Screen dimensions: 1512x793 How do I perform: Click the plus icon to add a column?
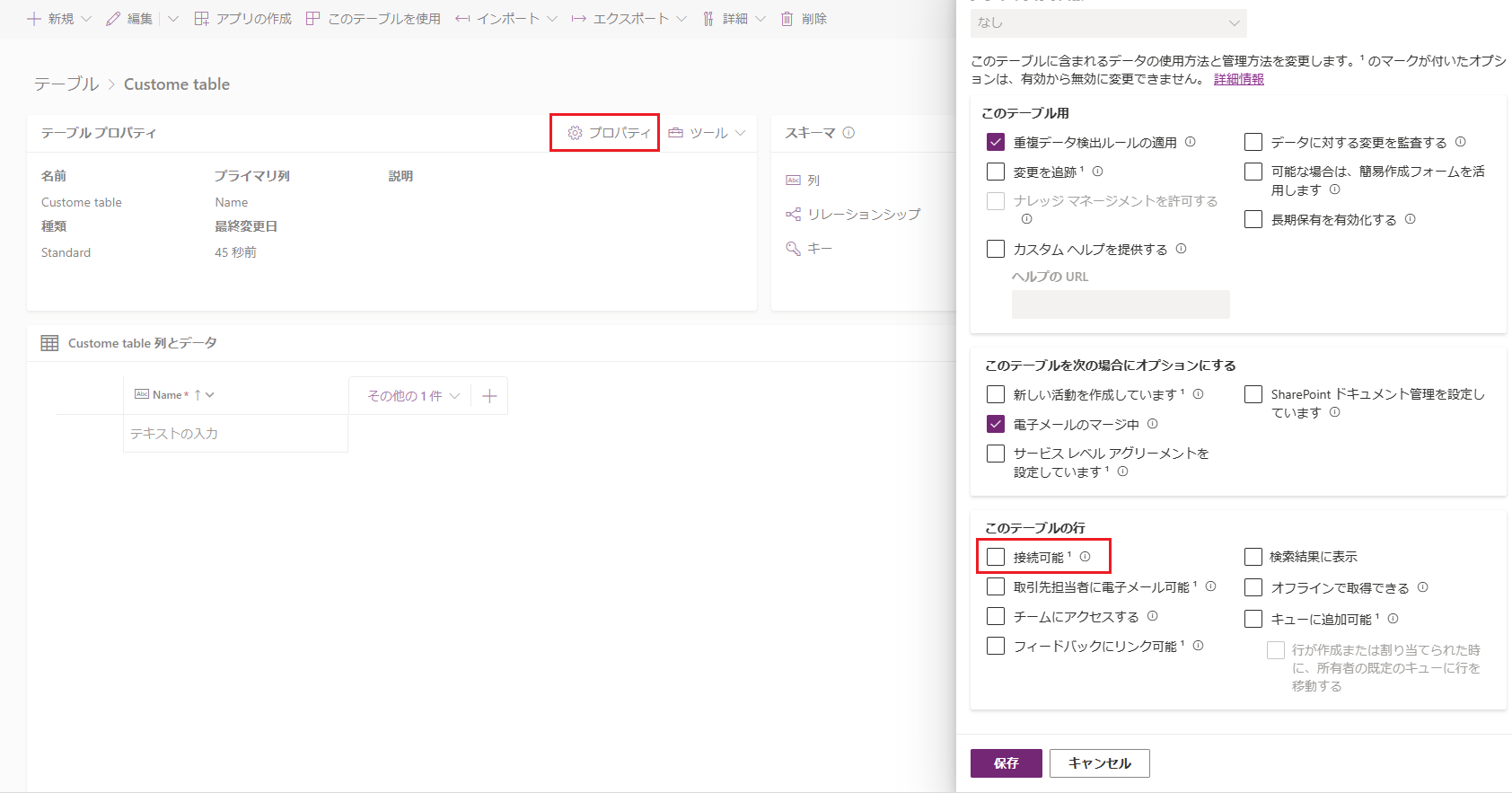click(x=489, y=396)
